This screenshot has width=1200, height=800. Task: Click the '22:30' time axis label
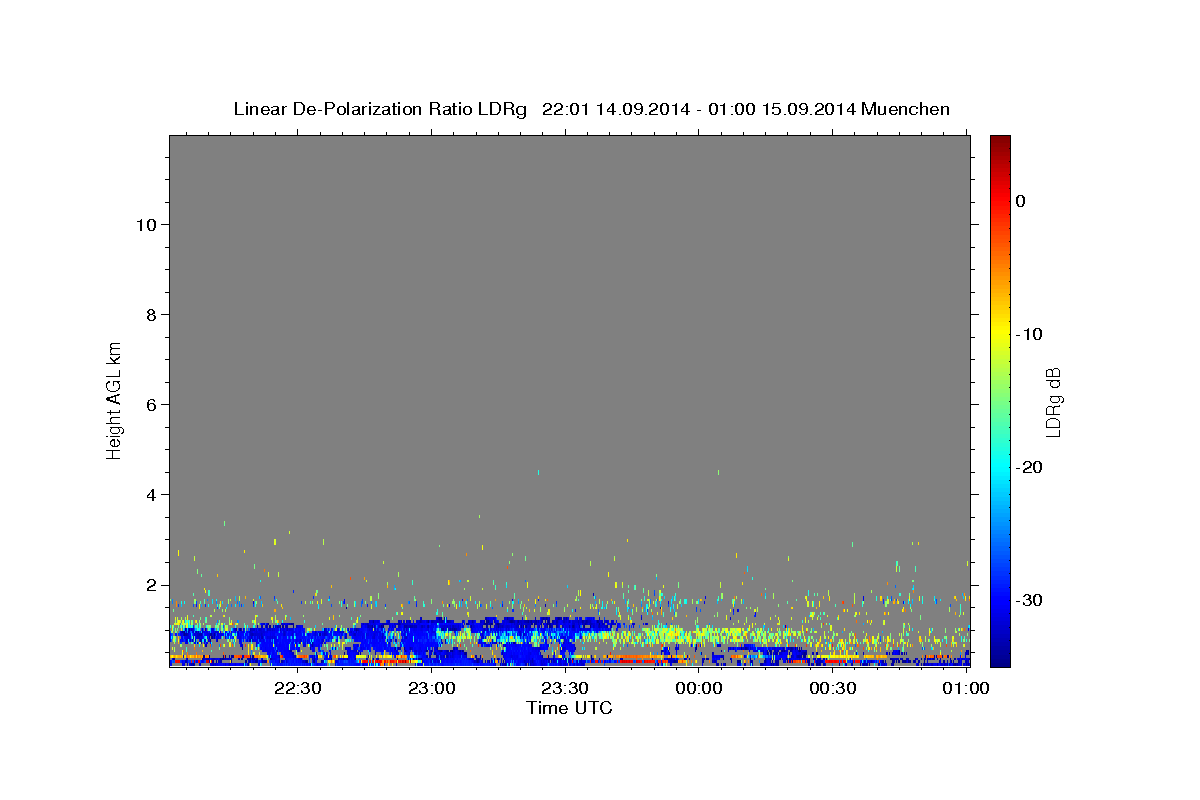(x=299, y=688)
